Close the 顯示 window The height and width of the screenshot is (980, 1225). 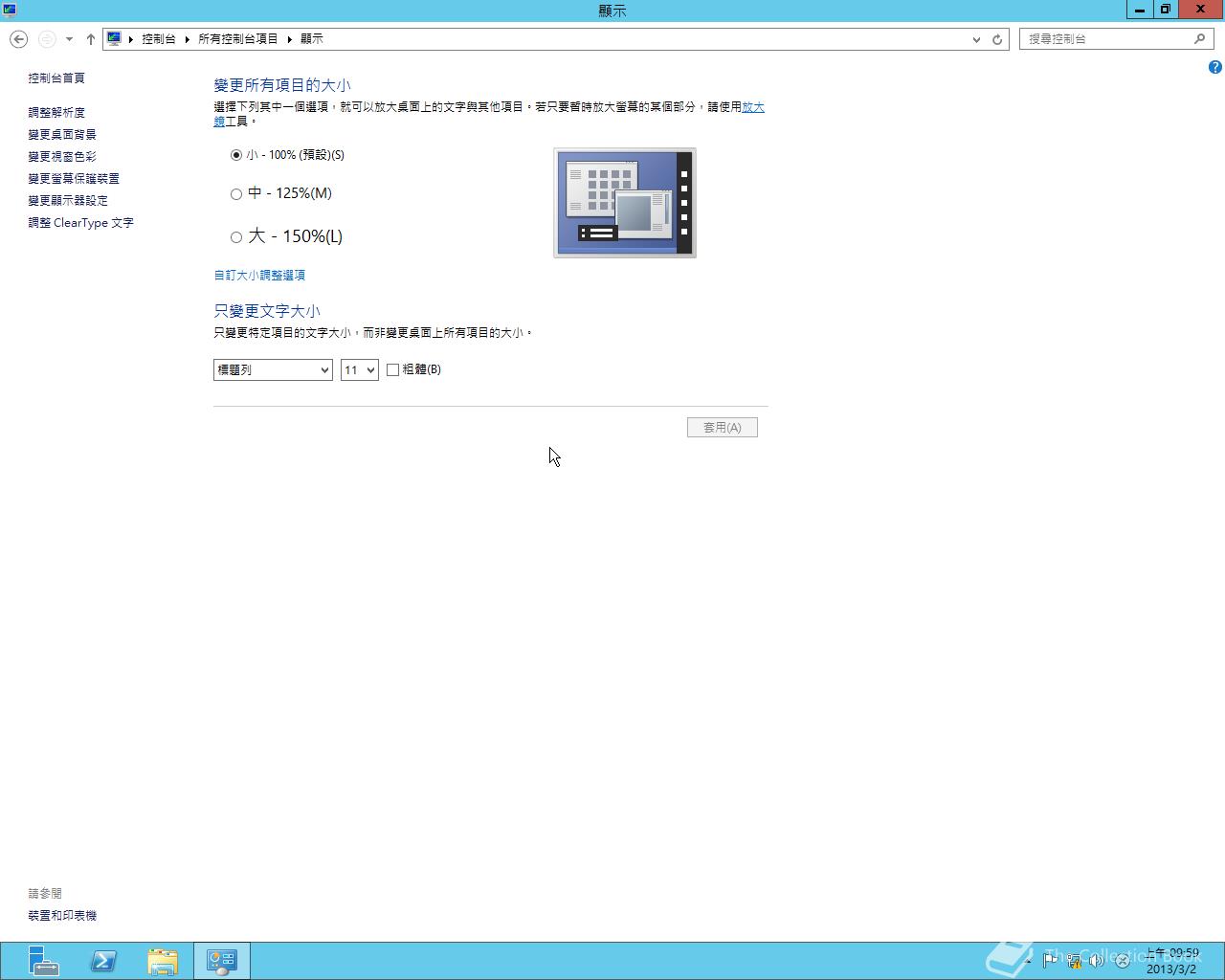point(1200,10)
